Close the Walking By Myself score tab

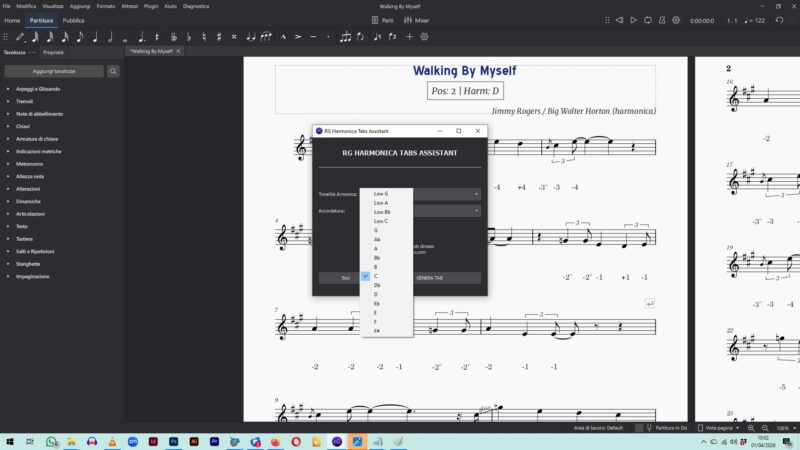pyautogui.click(x=178, y=51)
